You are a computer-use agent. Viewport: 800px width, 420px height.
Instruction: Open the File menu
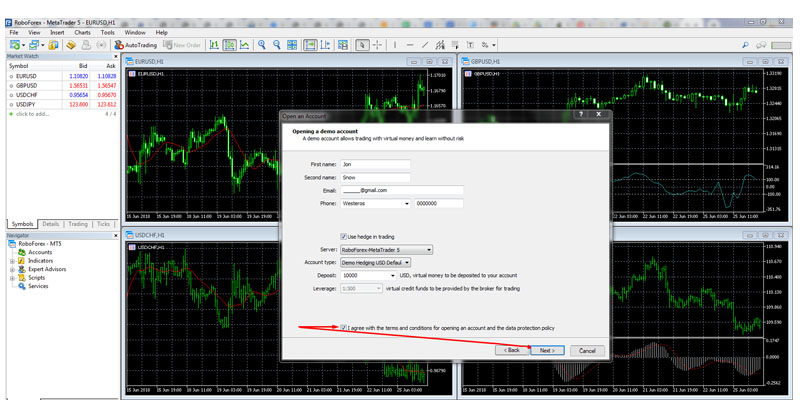(14, 33)
